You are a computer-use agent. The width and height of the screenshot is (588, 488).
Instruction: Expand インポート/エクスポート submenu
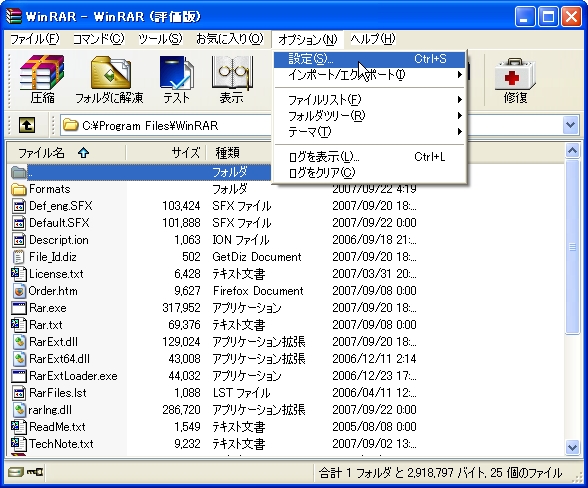(369, 75)
